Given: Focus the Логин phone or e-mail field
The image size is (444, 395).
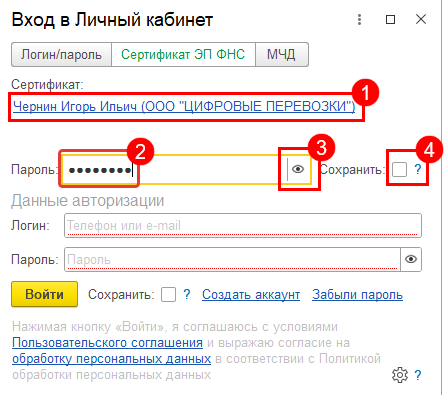Looking at the screenshot, I should pos(243,226).
